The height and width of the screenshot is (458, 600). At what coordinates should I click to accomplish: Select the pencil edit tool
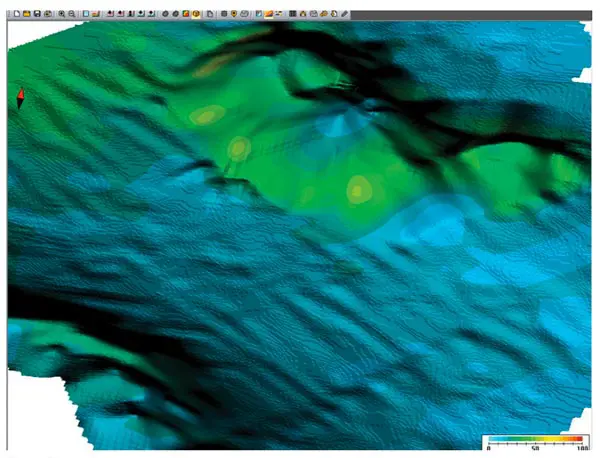(x=344, y=14)
